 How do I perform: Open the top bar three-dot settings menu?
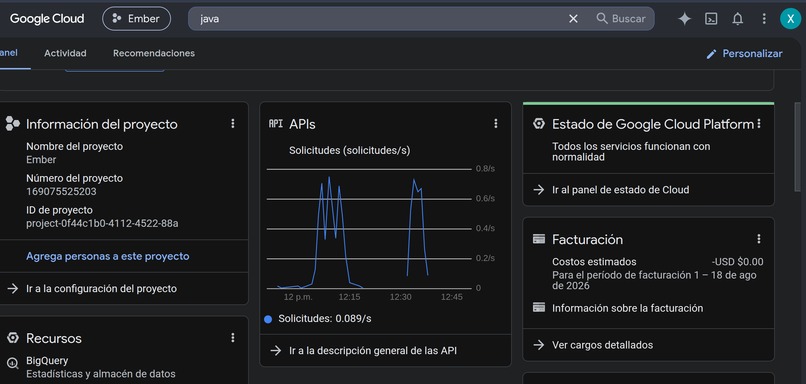(x=764, y=19)
